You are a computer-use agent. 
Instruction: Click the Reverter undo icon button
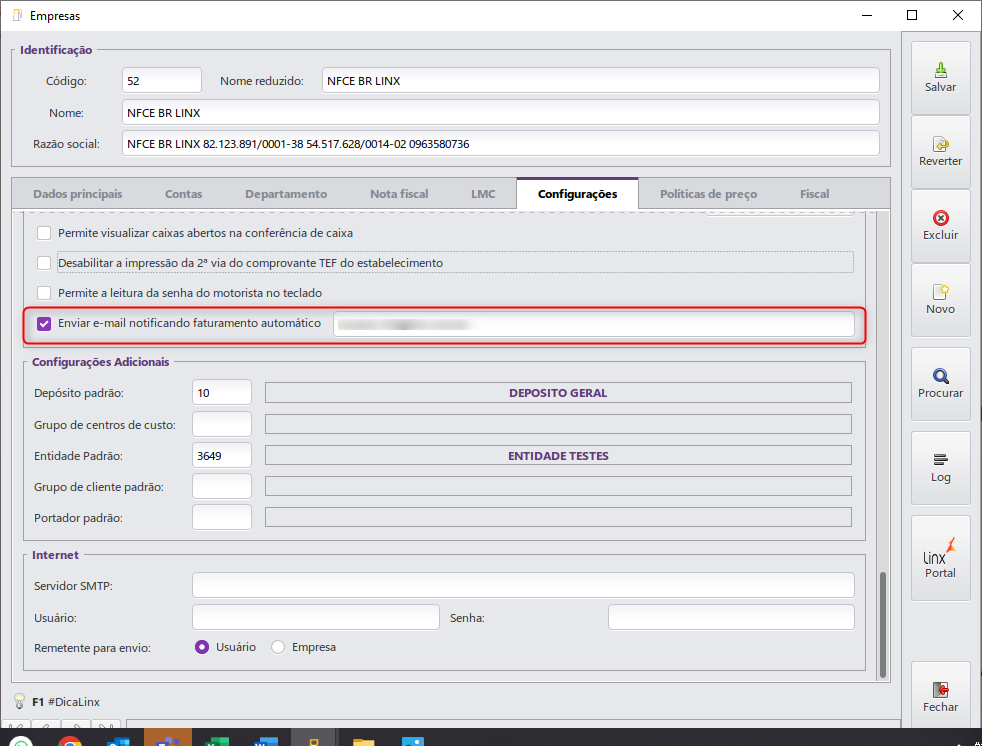tap(940, 152)
